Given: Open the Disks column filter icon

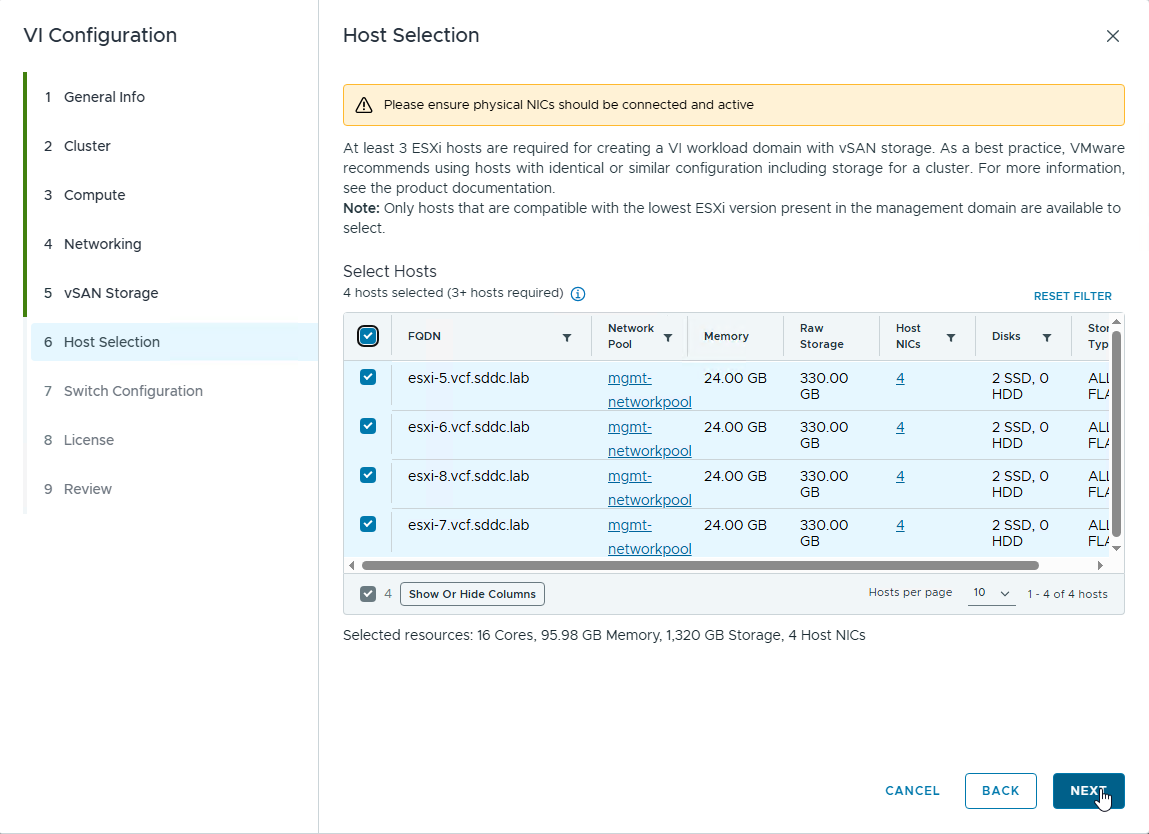Looking at the screenshot, I should (1046, 338).
